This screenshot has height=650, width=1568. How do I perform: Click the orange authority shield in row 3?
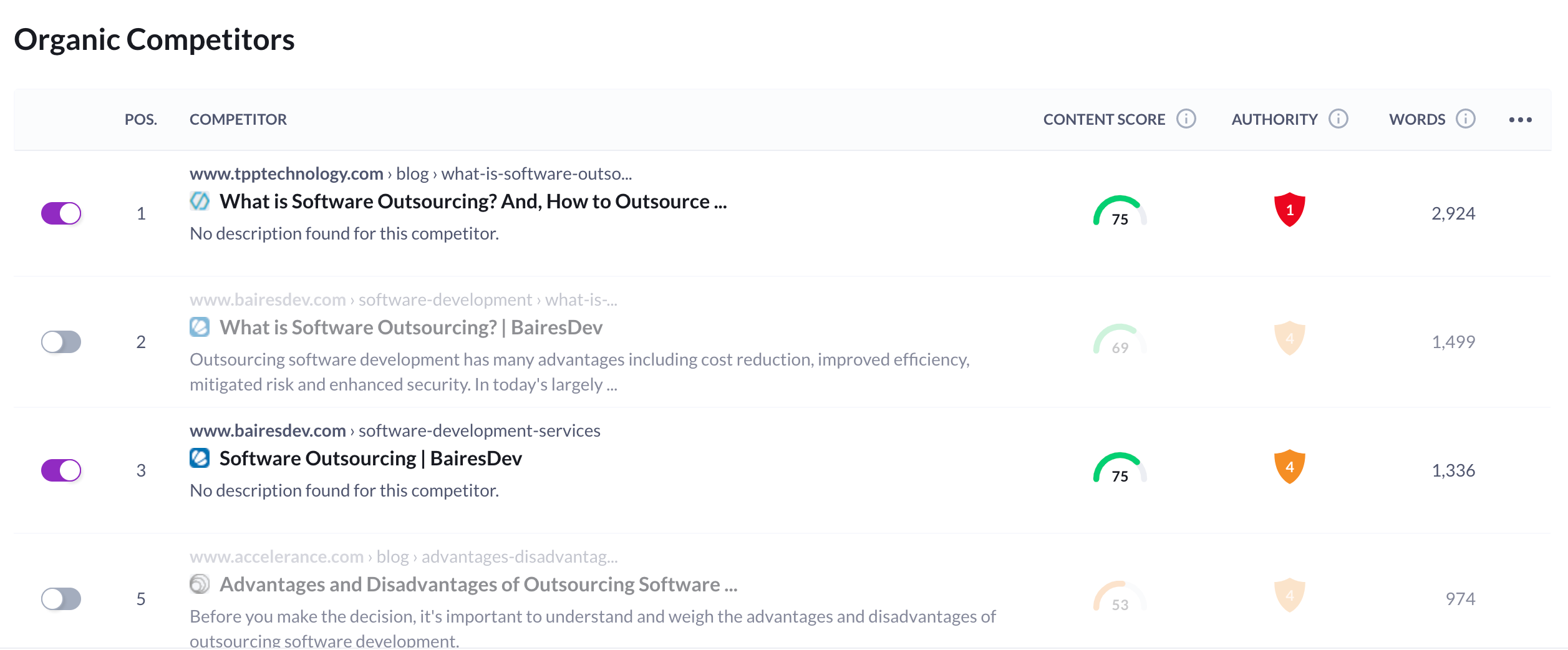[1289, 467]
